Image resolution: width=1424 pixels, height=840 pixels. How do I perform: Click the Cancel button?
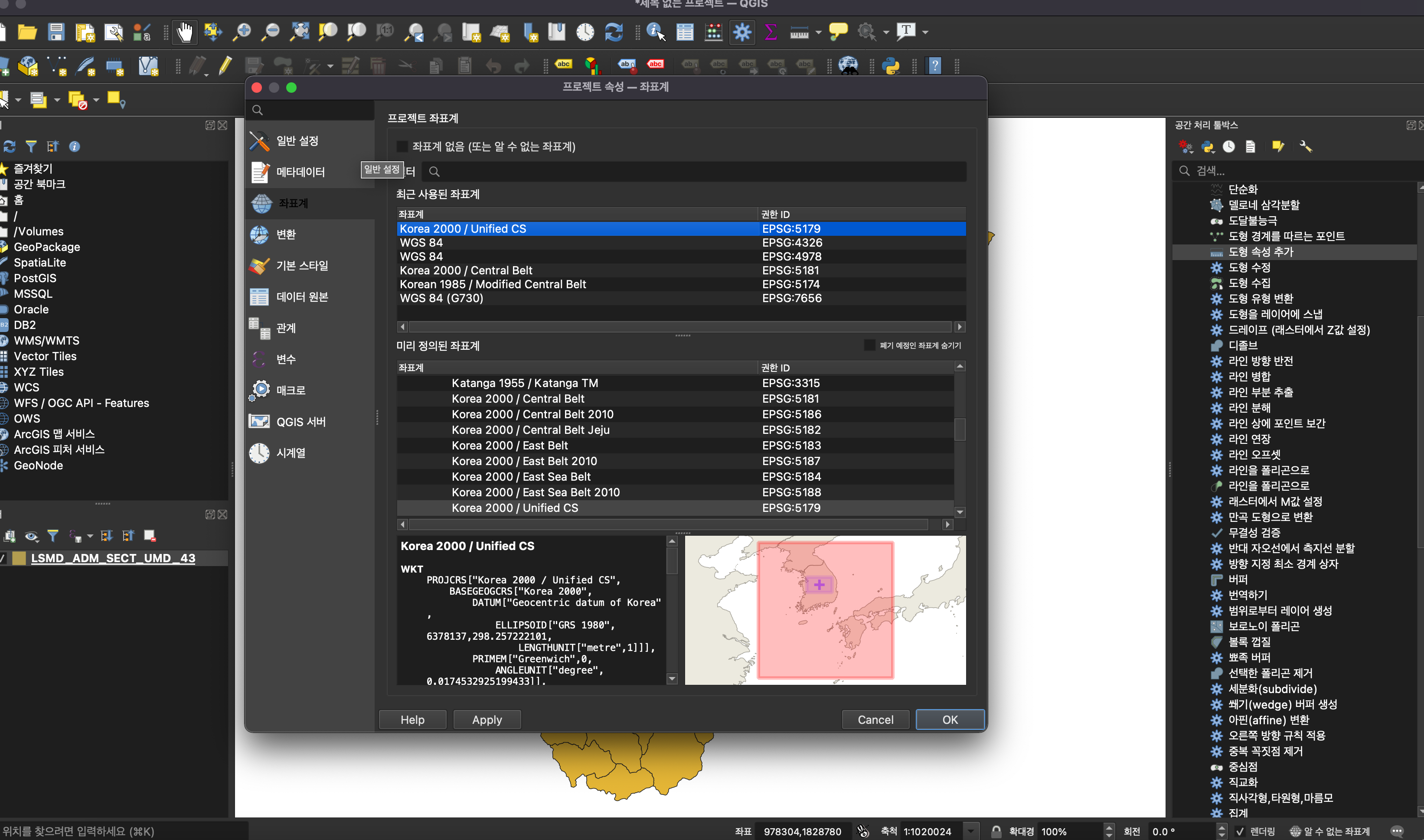click(x=875, y=720)
